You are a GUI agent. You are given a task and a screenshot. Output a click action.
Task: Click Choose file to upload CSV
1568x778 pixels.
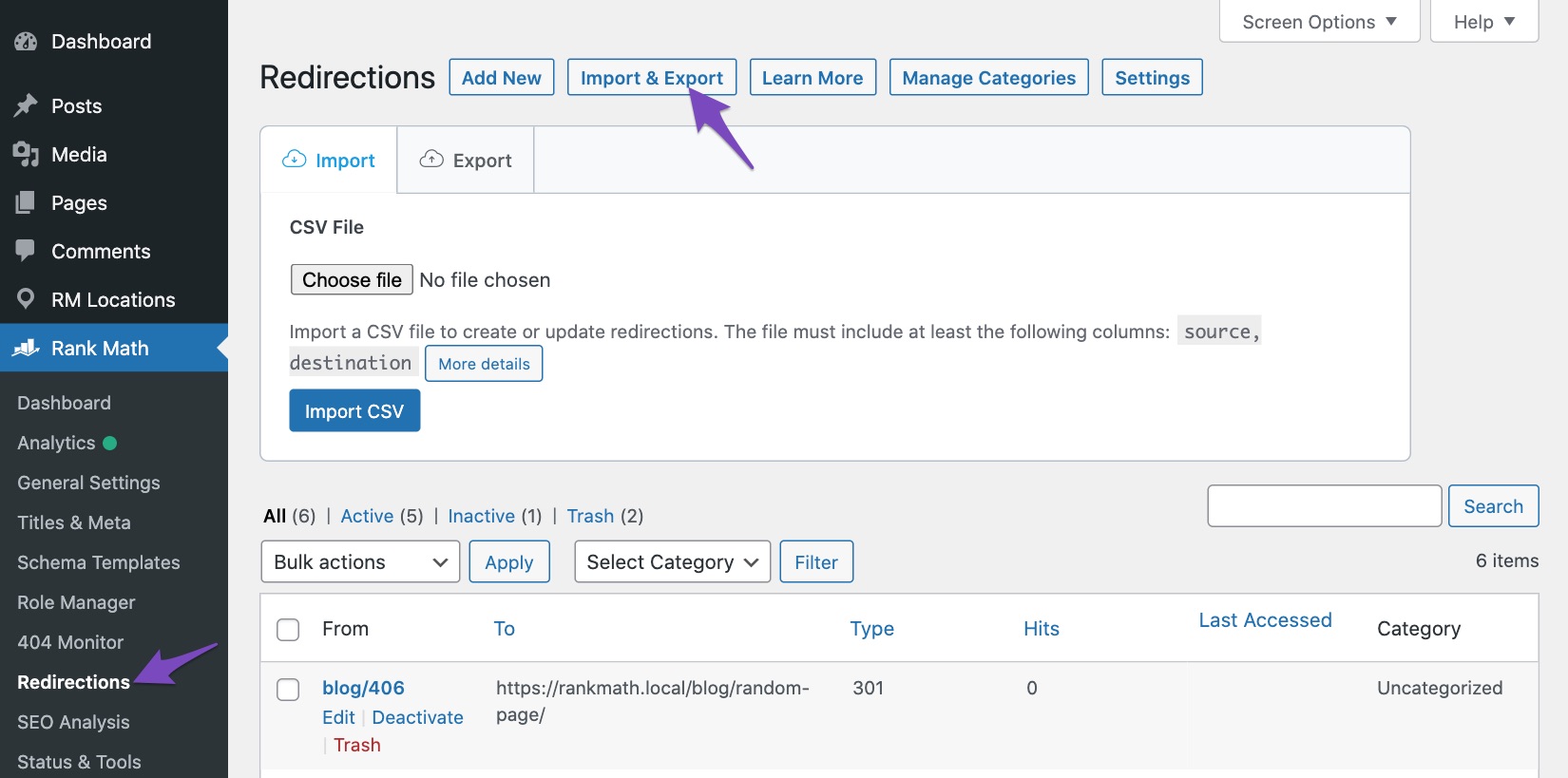pyautogui.click(x=352, y=280)
